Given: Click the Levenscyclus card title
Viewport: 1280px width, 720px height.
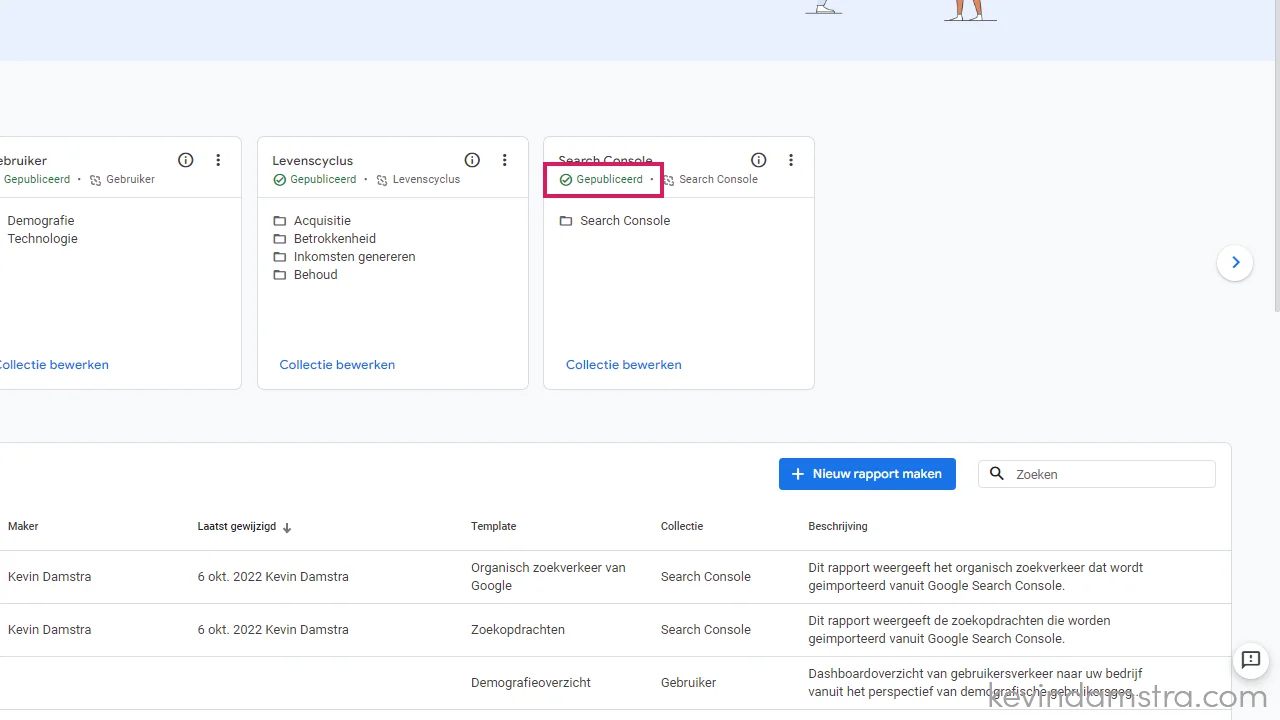Looking at the screenshot, I should tap(313, 161).
